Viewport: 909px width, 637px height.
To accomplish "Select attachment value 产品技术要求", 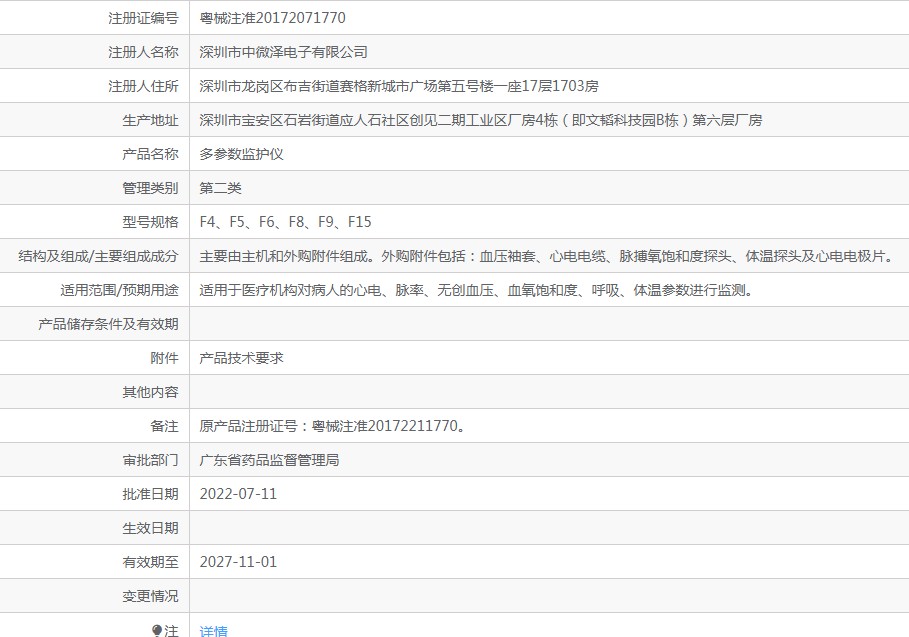I will point(241,358).
